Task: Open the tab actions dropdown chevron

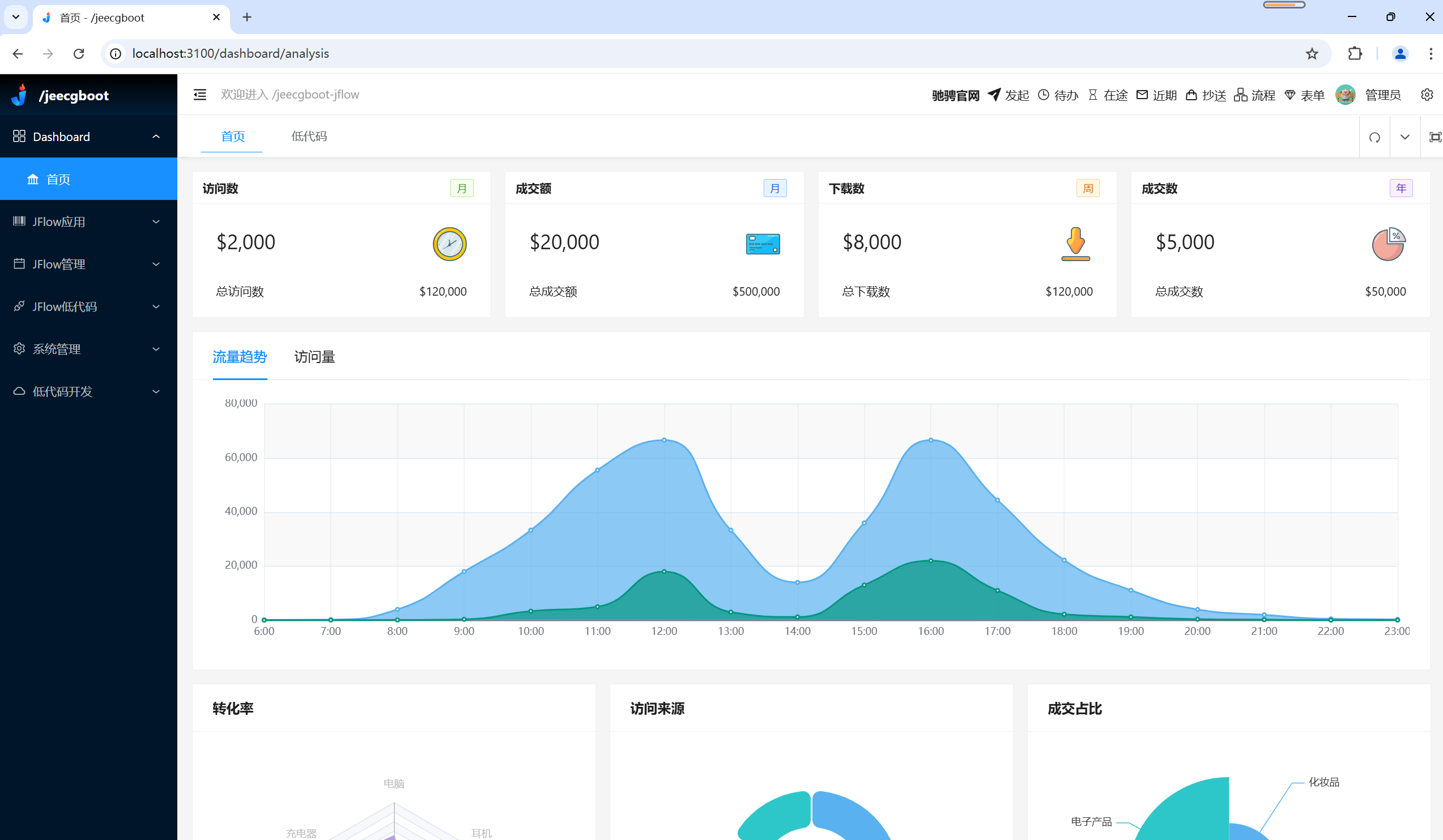Action: click(x=1404, y=137)
